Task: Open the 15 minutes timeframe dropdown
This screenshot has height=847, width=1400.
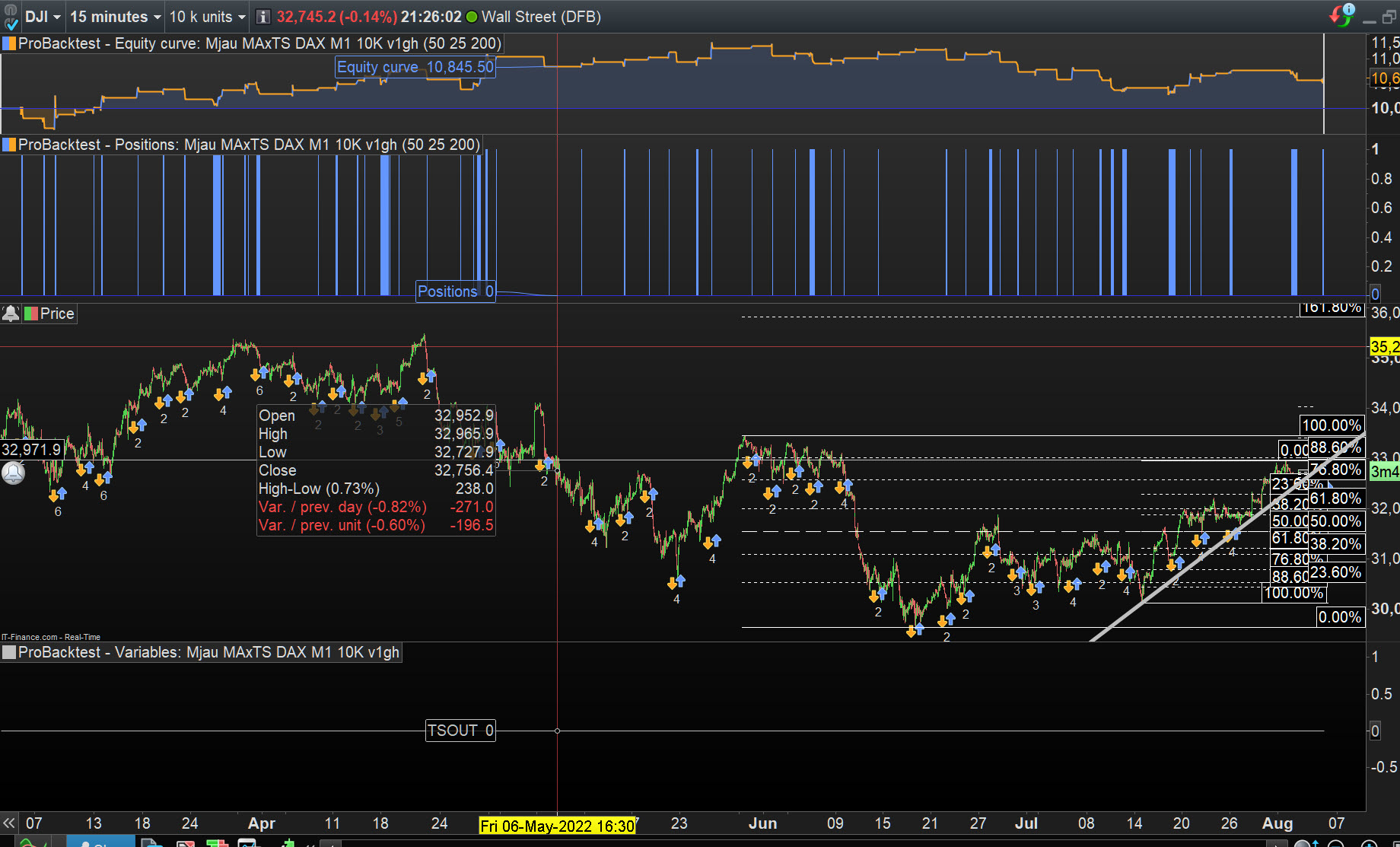Action: [x=116, y=17]
